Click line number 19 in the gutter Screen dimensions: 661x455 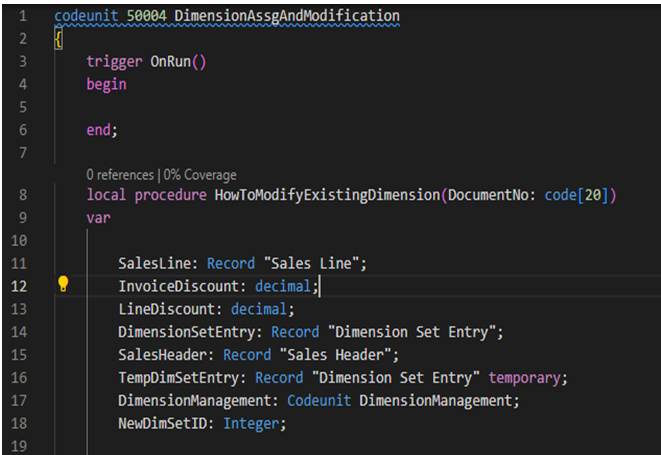coord(19,446)
